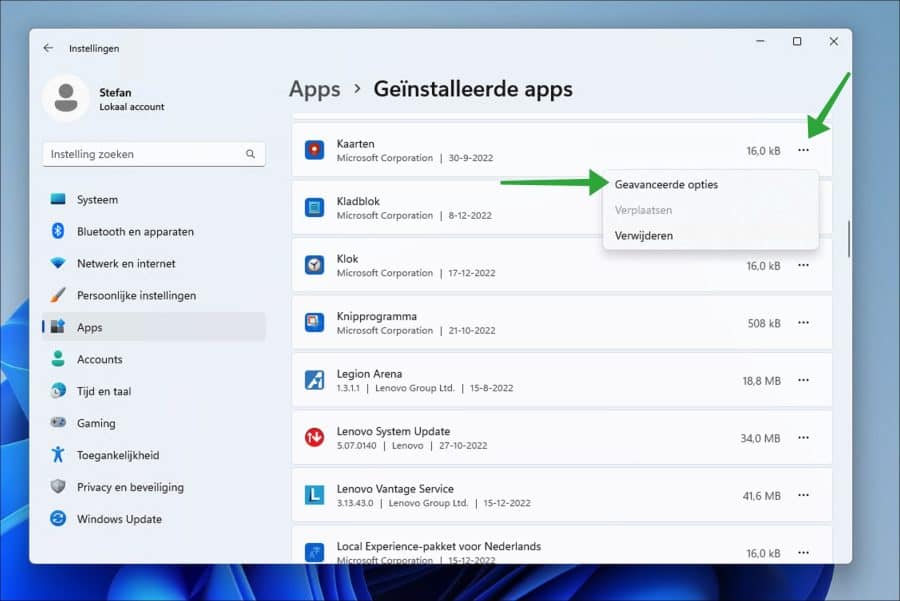The height and width of the screenshot is (601, 900).
Task: Click the Stefan profile avatar
Action: [66, 98]
